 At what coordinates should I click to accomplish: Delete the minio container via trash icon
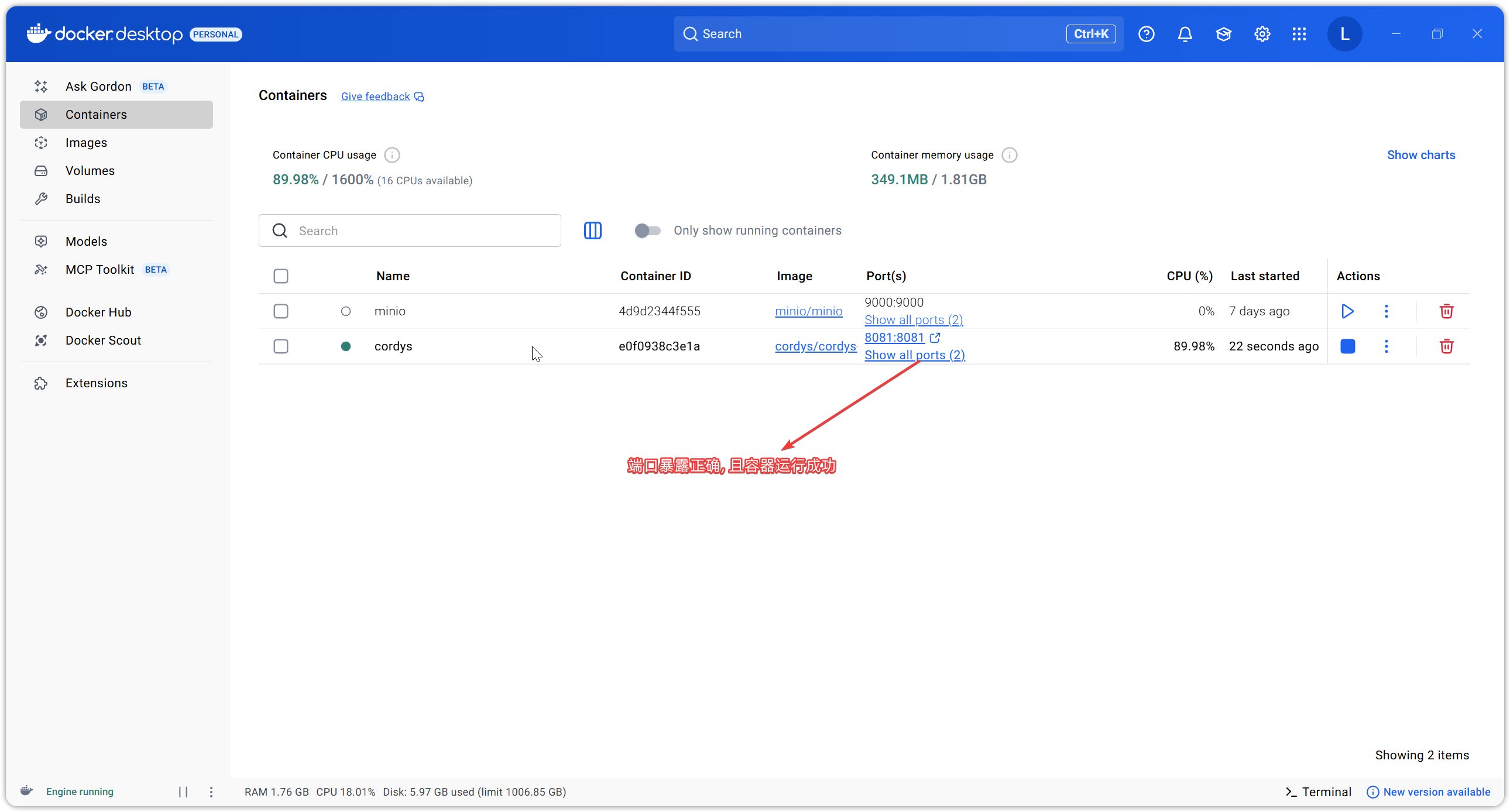point(1446,311)
